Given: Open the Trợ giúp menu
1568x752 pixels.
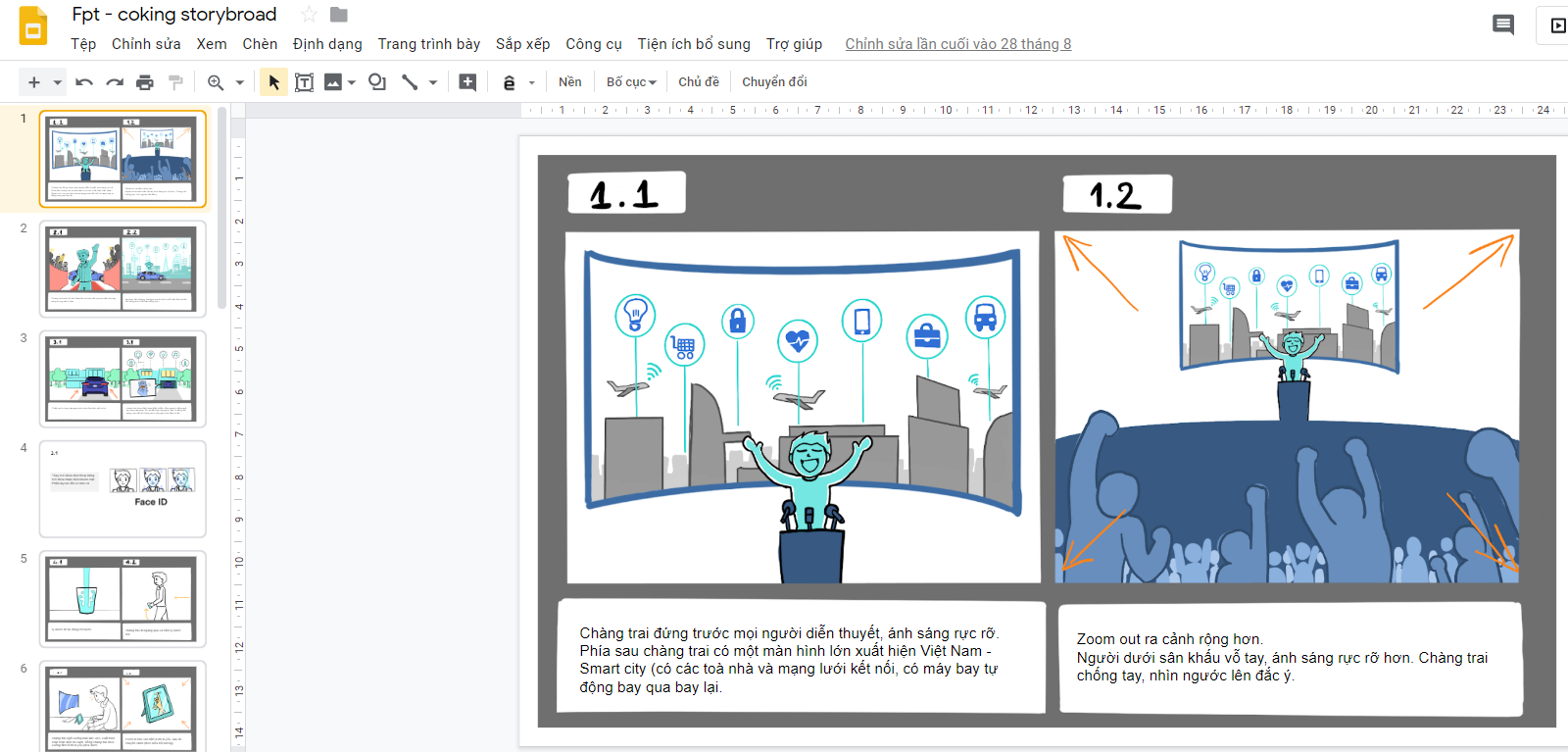Looking at the screenshot, I should tap(794, 44).
